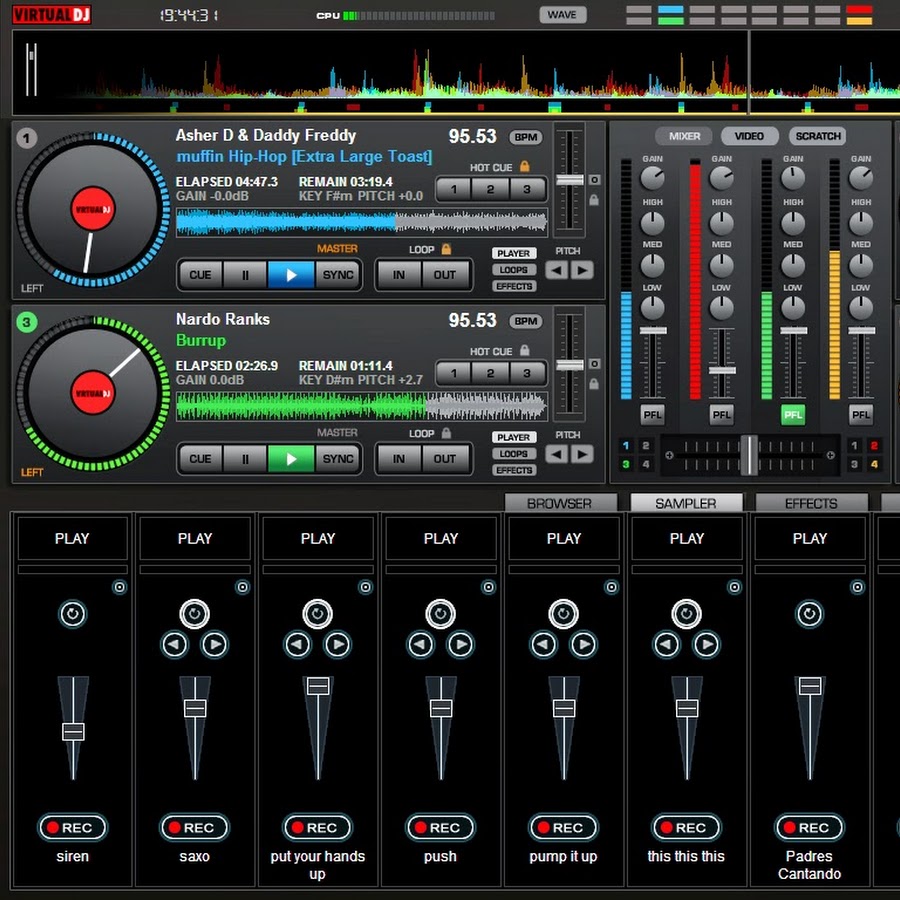Click pitch right arrow on deck 3

click(x=582, y=454)
